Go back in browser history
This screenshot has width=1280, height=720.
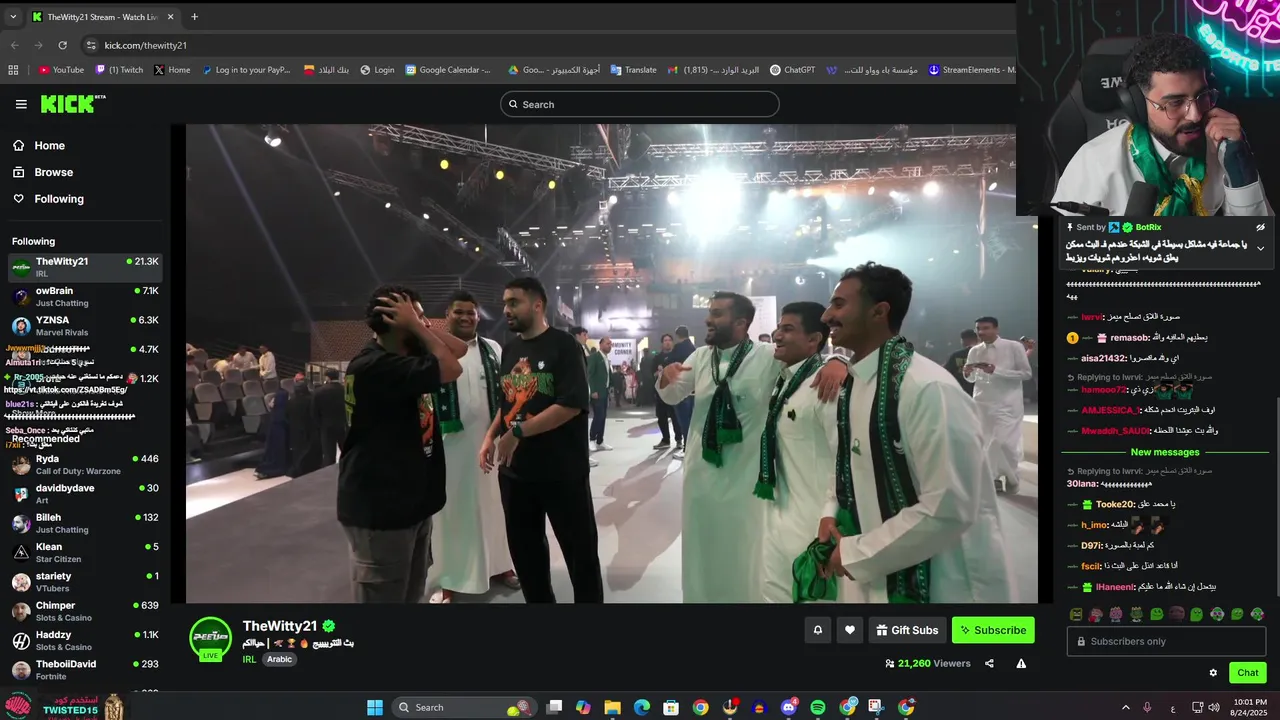tap(14, 45)
